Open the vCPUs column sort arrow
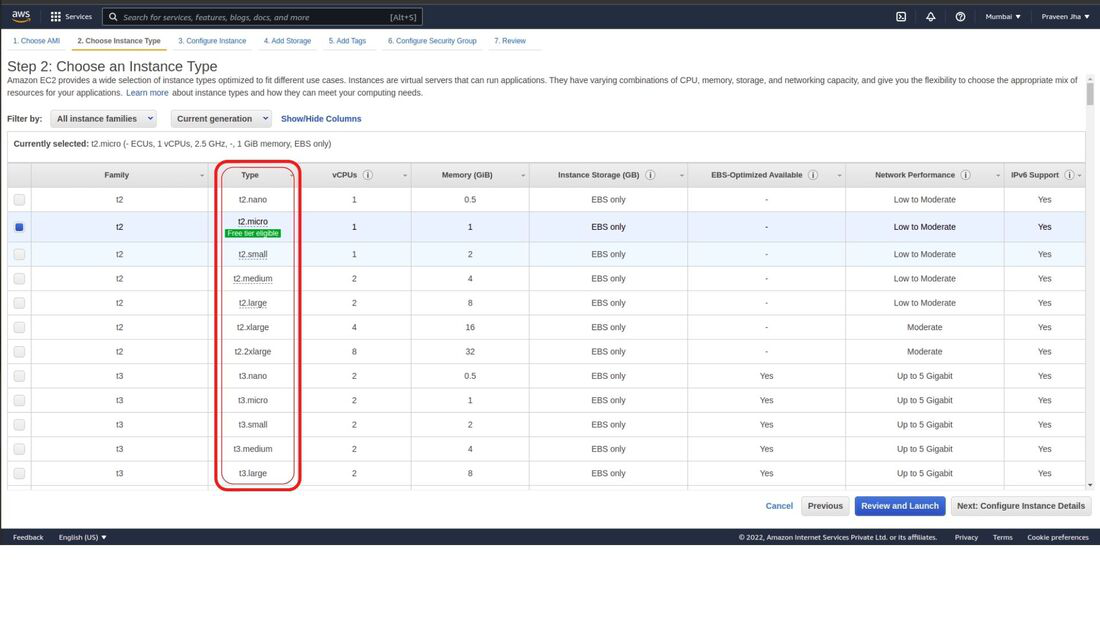This screenshot has height=619, width=1100. click(x=405, y=175)
